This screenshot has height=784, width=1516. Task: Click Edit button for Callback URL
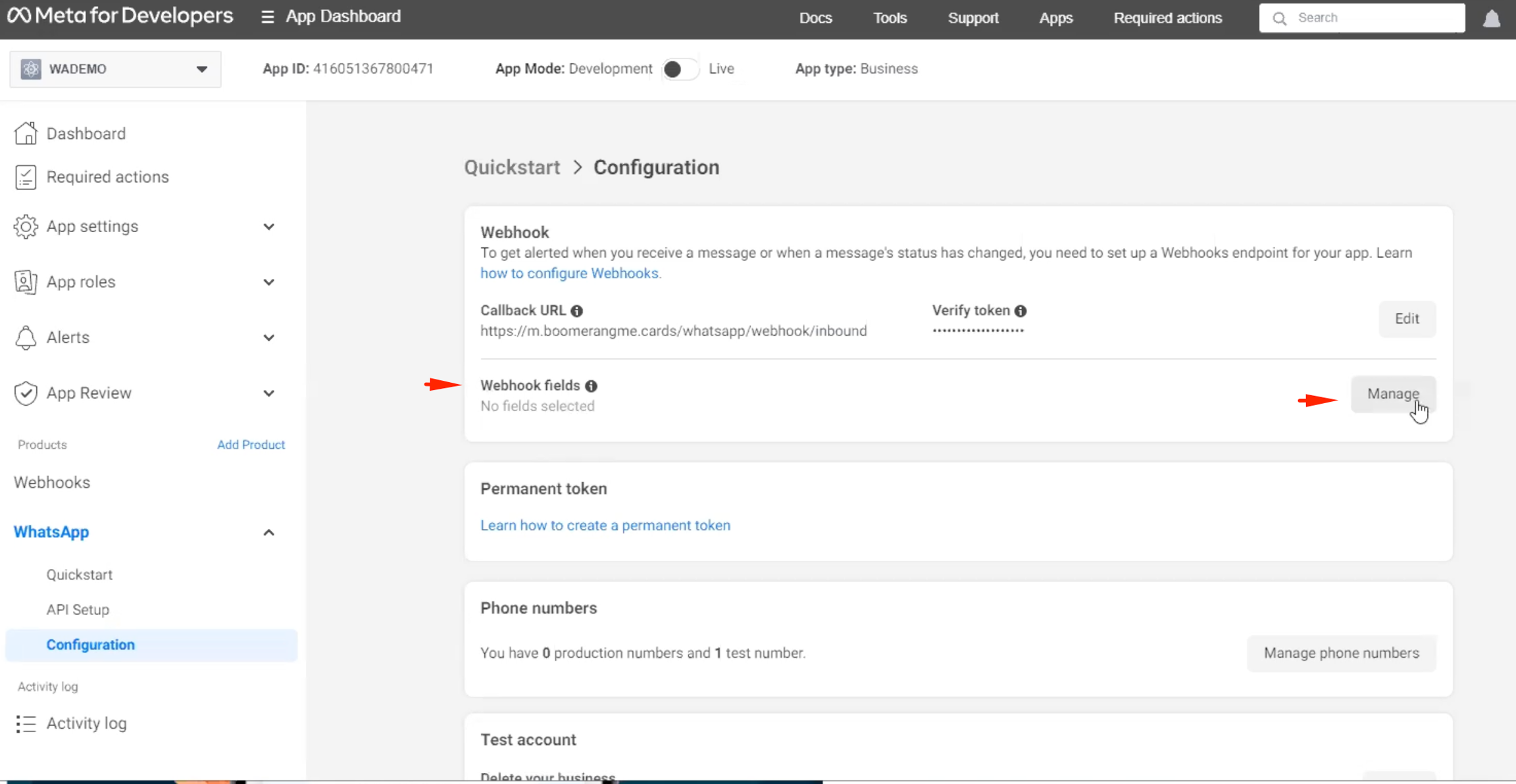(1406, 319)
